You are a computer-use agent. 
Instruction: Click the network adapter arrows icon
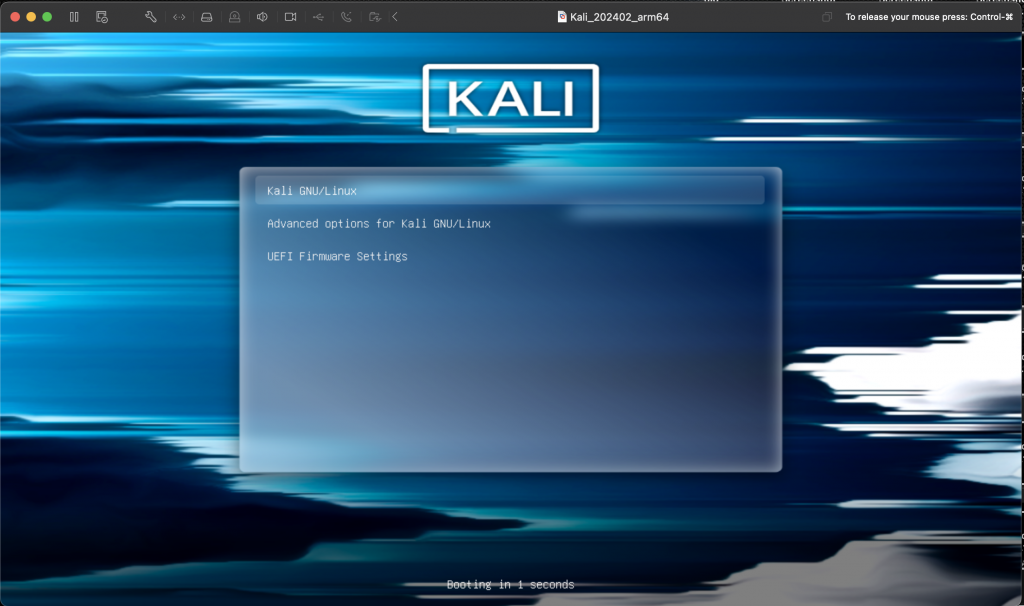pyautogui.click(x=179, y=17)
